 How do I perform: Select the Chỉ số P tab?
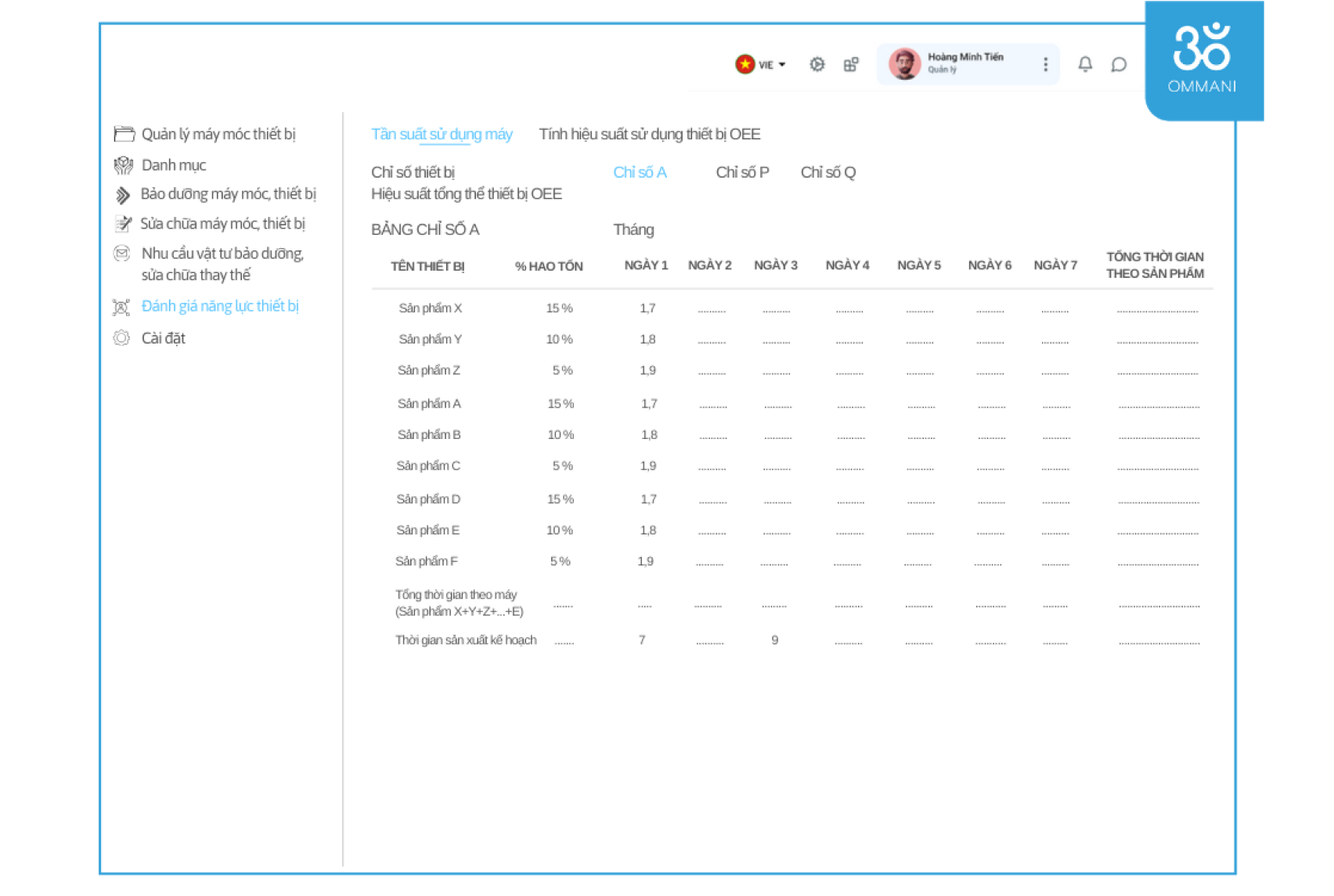(742, 172)
